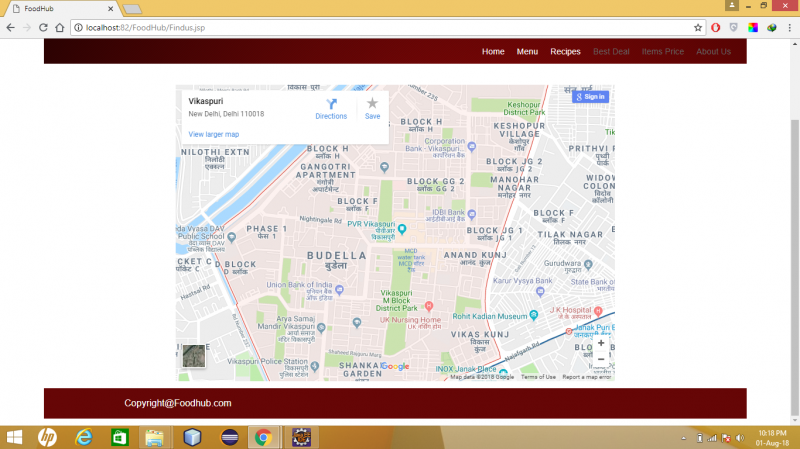The image size is (800, 449).
Task: Open map Terms of Use link
Action: (538, 377)
